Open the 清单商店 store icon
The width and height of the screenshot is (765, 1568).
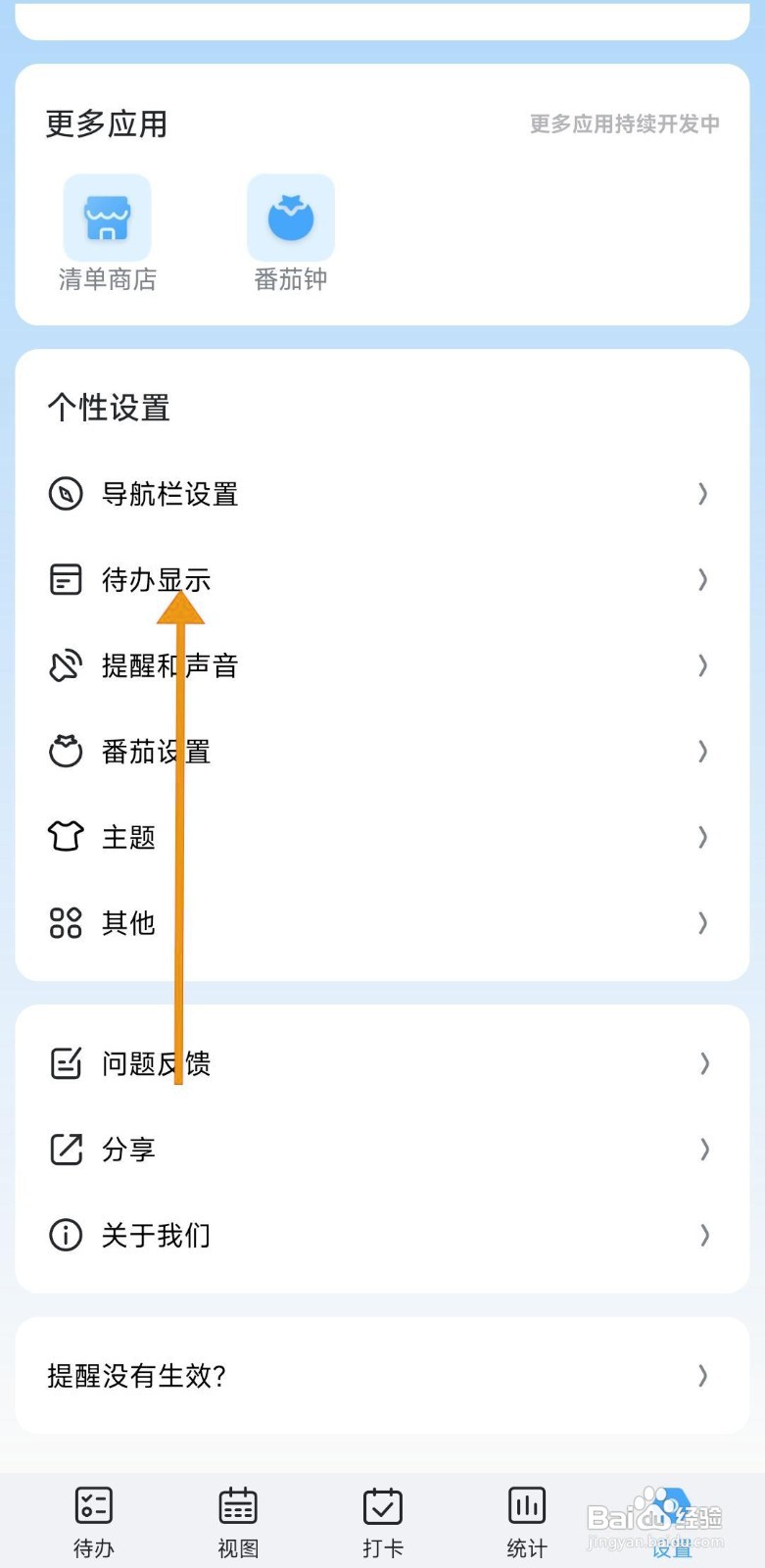tap(108, 219)
